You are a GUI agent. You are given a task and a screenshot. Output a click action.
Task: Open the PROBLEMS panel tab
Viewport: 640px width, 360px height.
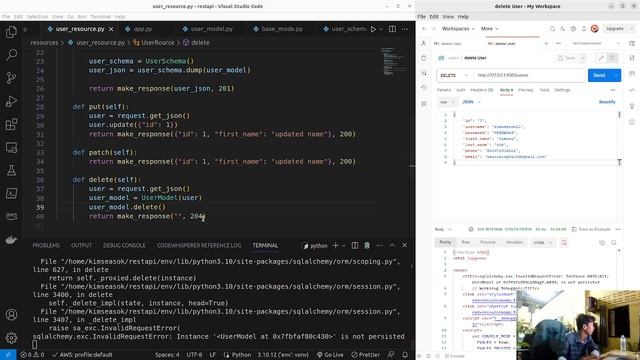[46, 245]
